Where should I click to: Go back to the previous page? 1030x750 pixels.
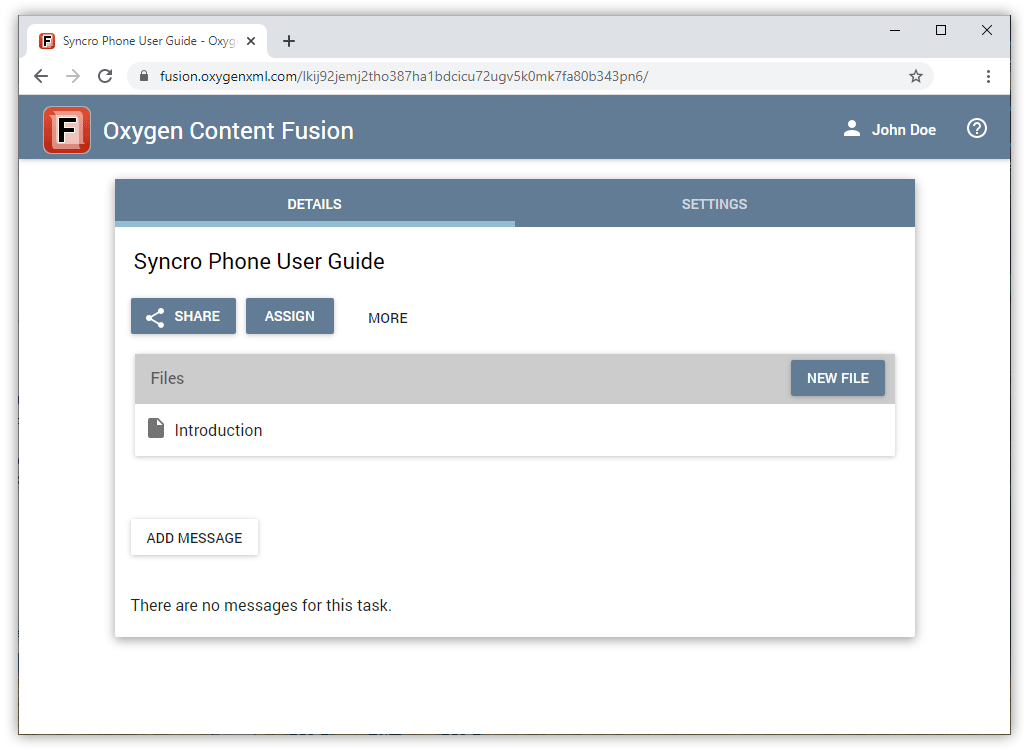click(x=41, y=76)
